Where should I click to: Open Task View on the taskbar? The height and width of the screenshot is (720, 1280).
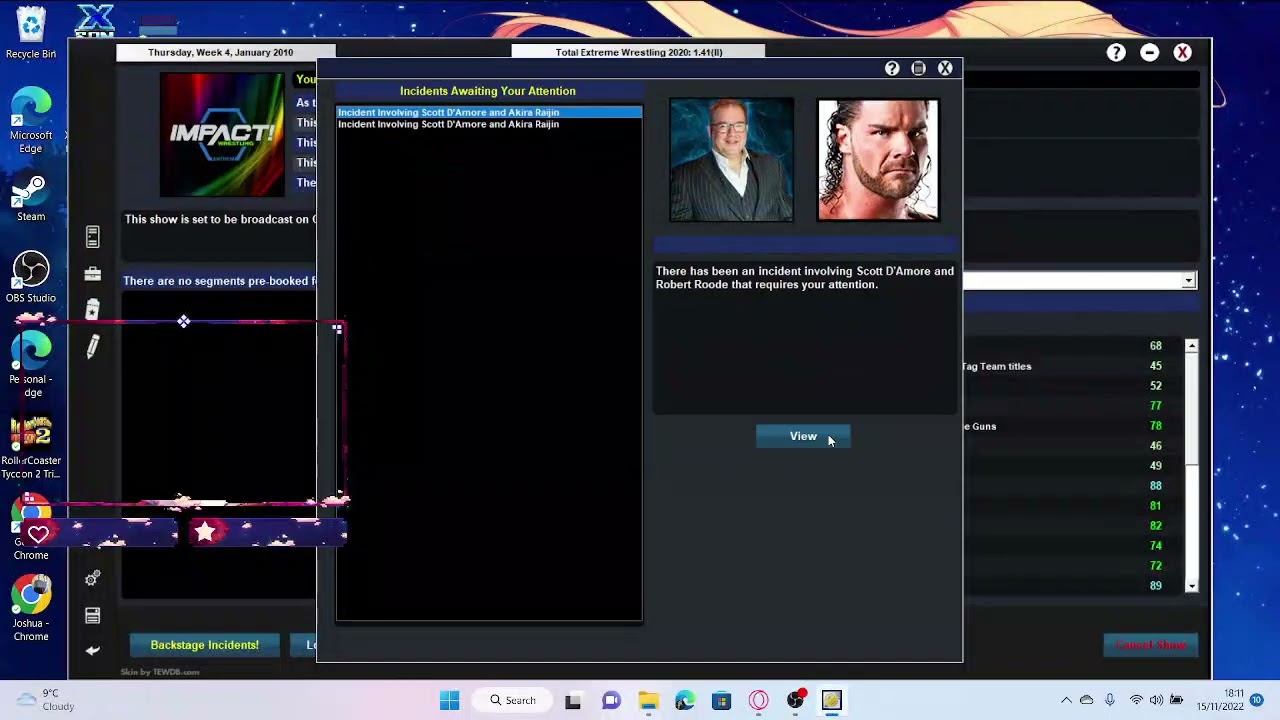[x=573, y=700]
